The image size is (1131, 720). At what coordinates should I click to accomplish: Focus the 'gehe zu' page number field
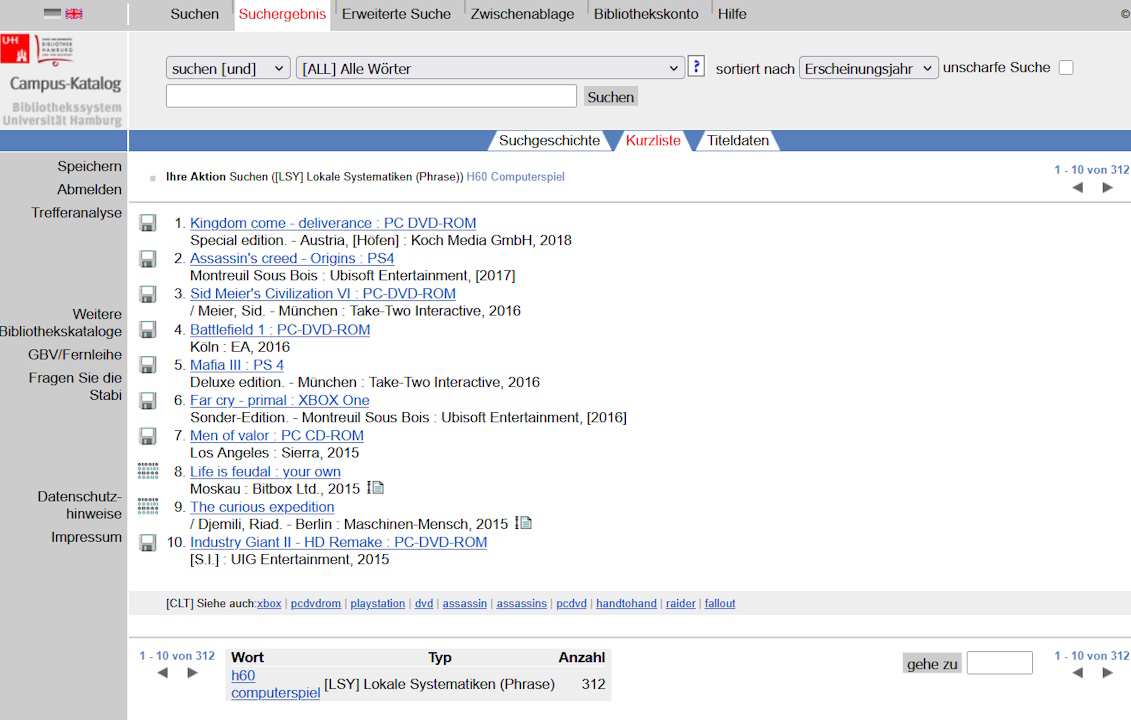coord(1000,663)
